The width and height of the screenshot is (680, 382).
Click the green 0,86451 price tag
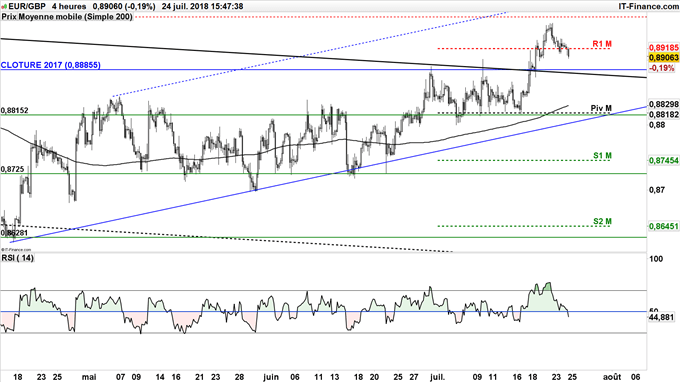664,226
